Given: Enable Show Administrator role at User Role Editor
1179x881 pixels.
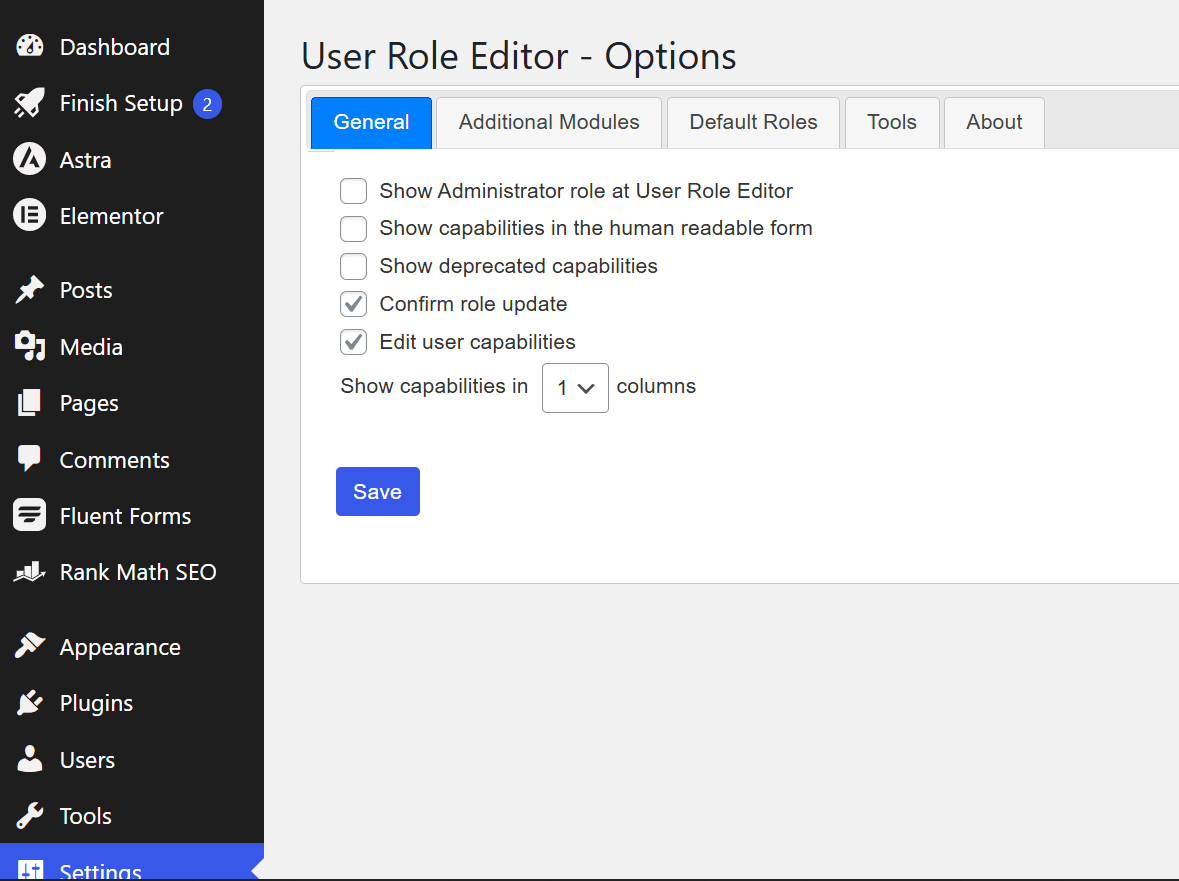Looking at the screenshot, I should click(353, 191).
